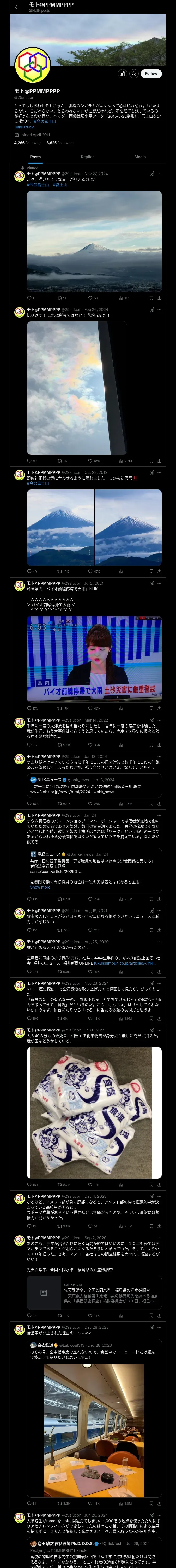Image resolution: width=176 pixels, height=1568 pixels.
Task: Follow the モト@PPMMPPPP account
Action: (x=151, y=74)
